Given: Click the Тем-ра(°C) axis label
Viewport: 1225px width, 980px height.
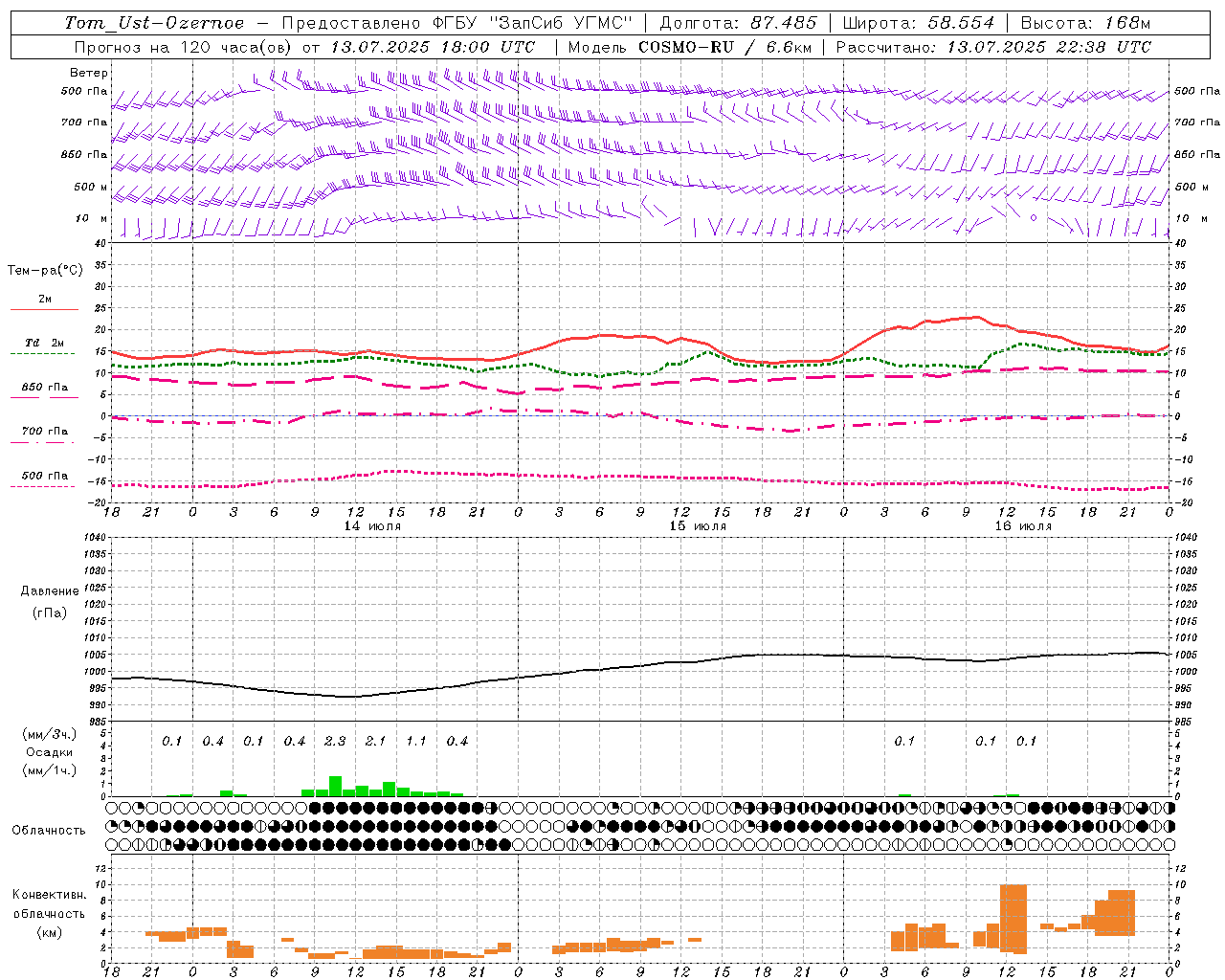Looking at the screenshot, I should tap(45, 271).
